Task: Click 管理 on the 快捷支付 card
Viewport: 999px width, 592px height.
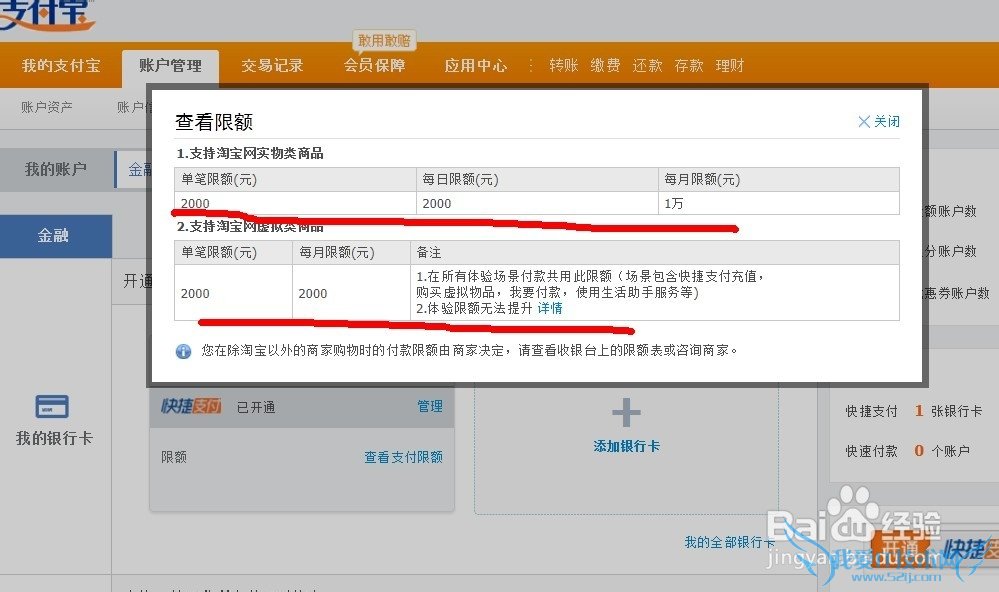Action: pyautogui.click(x=430, y=407)
